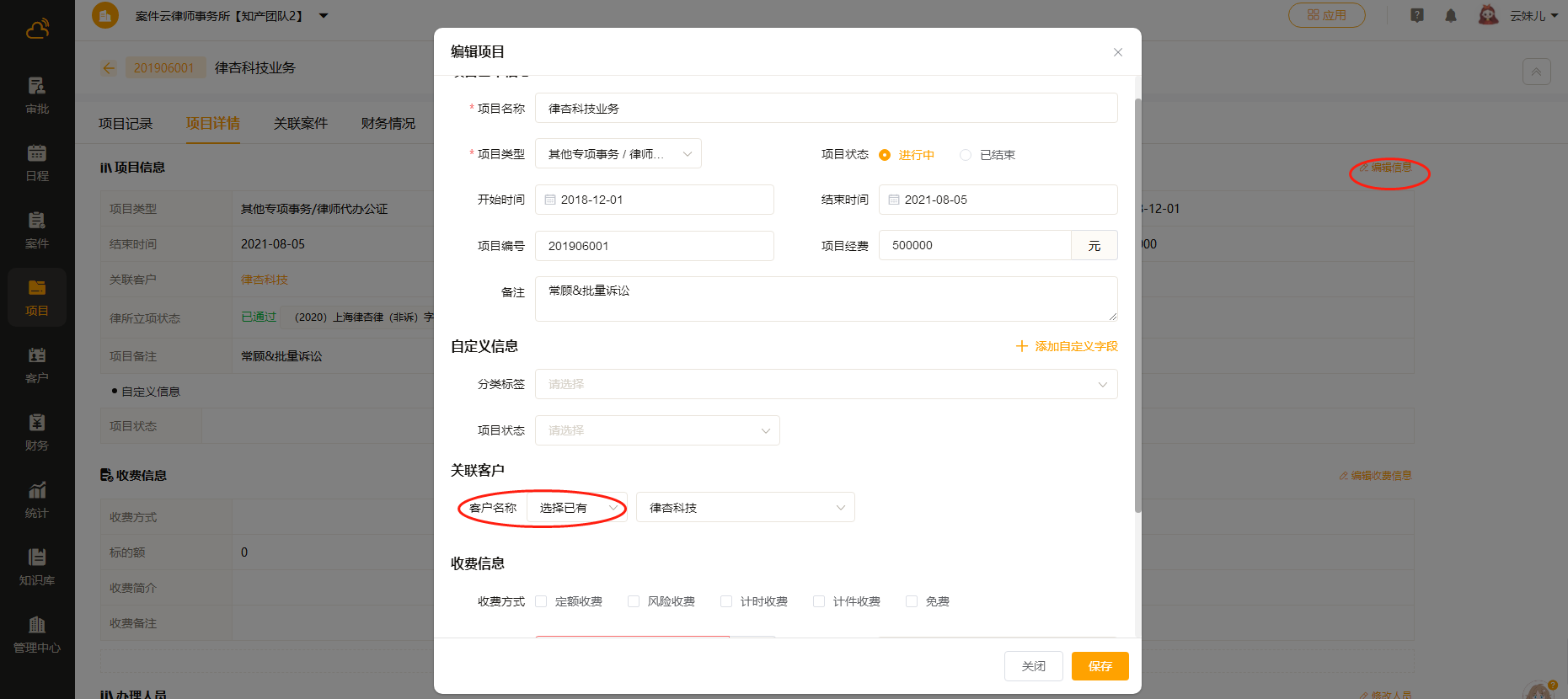The width and height of the screenshot is (1568, 699).
Task: Open the 律杏科技 client dropdown
Action: 745,508
